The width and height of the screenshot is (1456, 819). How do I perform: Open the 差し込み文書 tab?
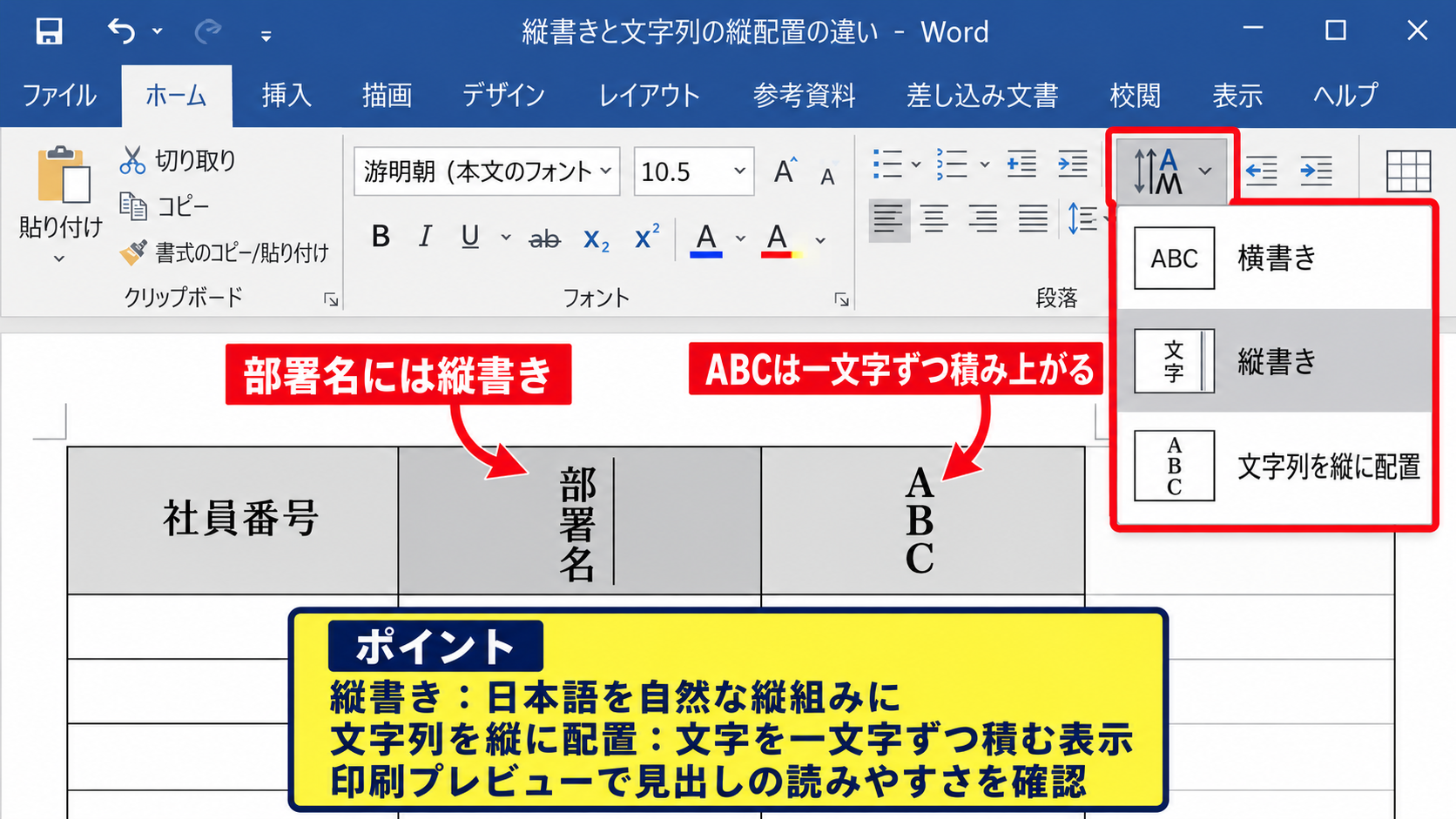(982, 95)
